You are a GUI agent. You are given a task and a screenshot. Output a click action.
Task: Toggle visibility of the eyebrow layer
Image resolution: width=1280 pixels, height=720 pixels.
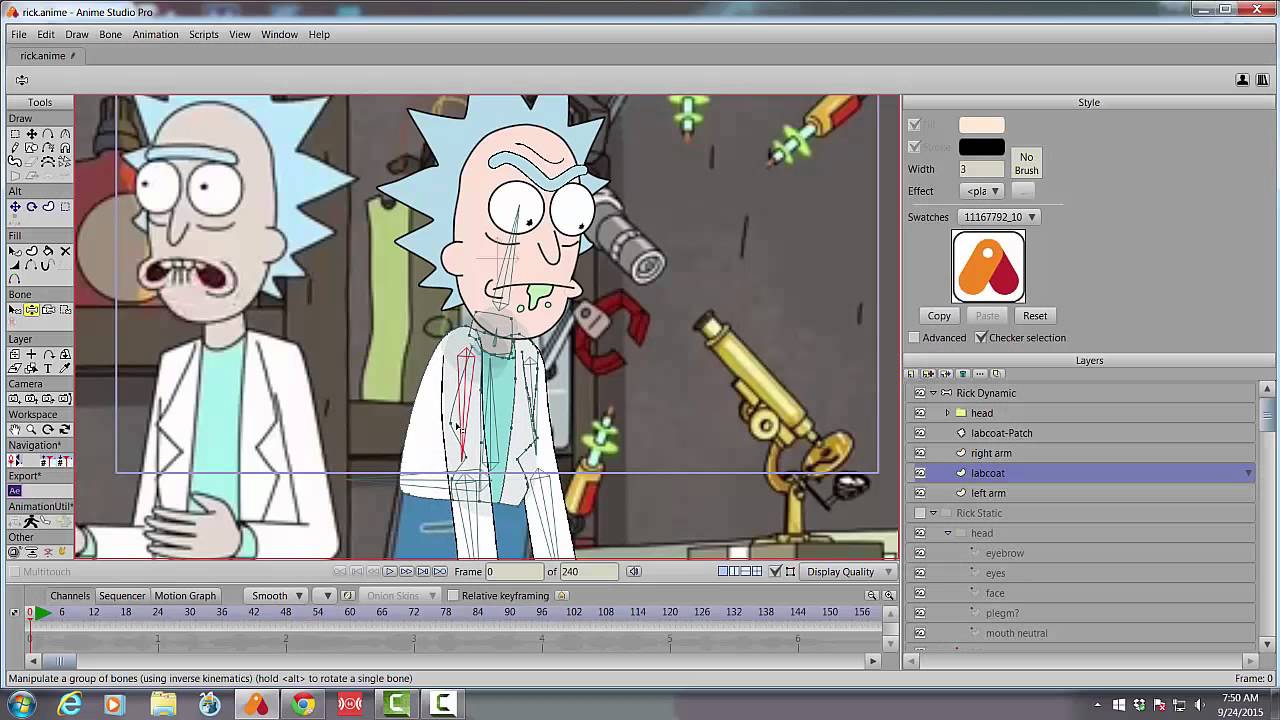coord(920,553)
